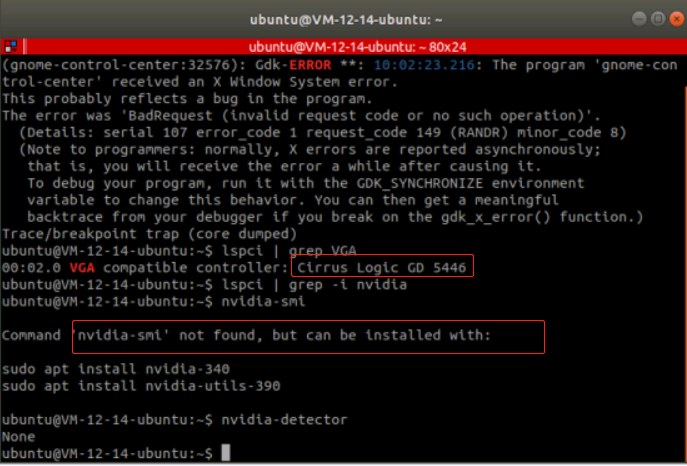Click the red 'Gdk-ERROR' text
Screen dimensions: 687x466
coord(294,65)
